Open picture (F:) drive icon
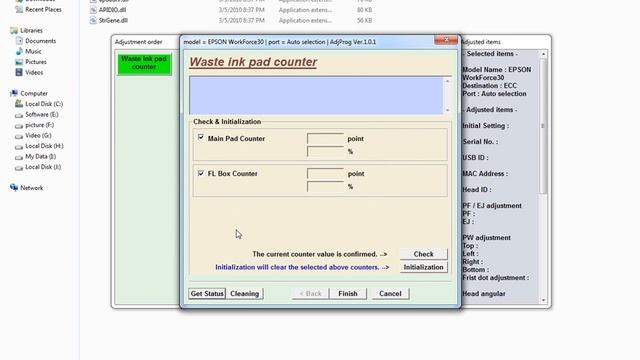 coord(19,125)
